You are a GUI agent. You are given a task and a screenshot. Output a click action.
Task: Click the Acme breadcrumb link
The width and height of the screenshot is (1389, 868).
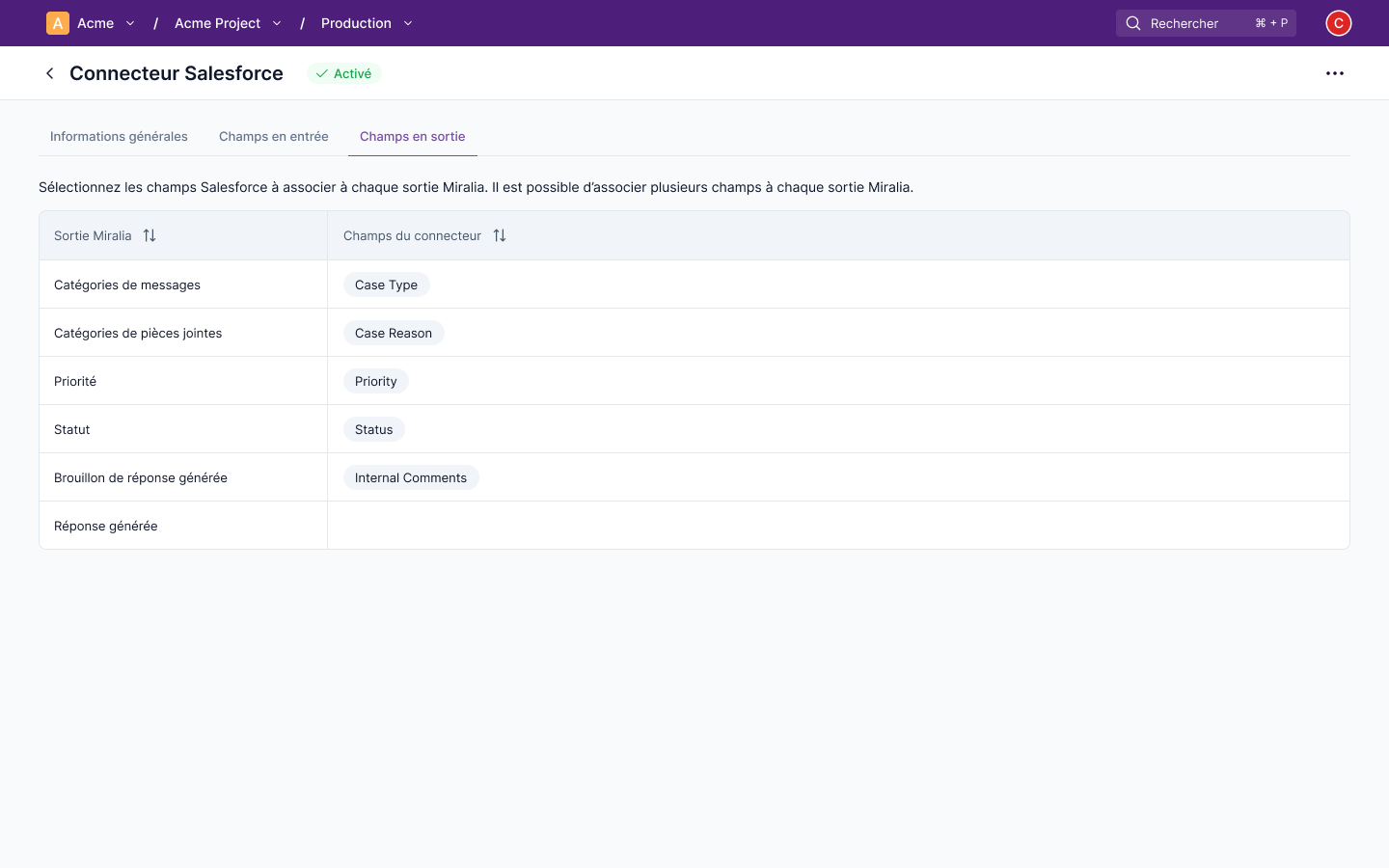[95, 23]
